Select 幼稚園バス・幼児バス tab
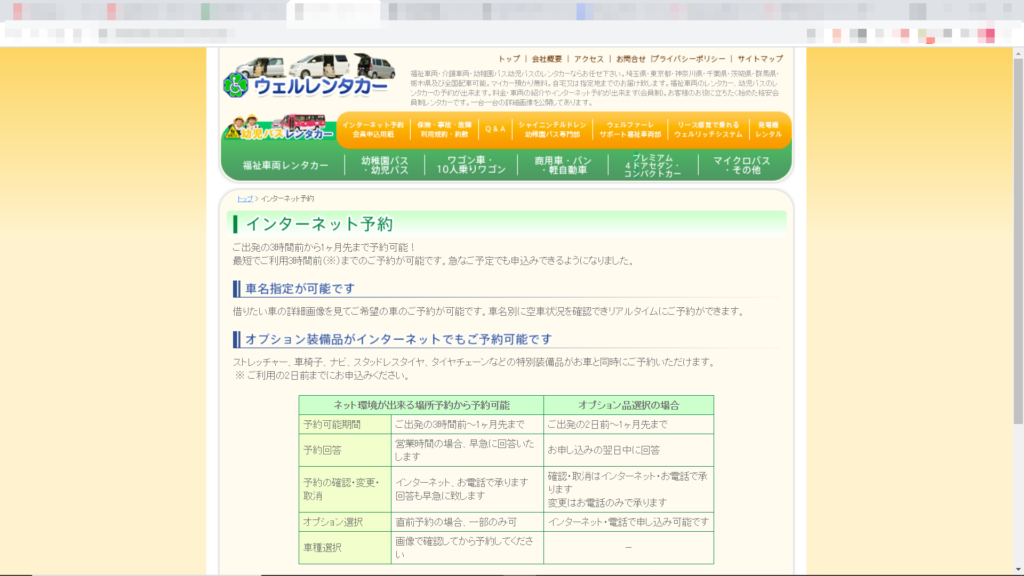 click(x=385, y=165)
